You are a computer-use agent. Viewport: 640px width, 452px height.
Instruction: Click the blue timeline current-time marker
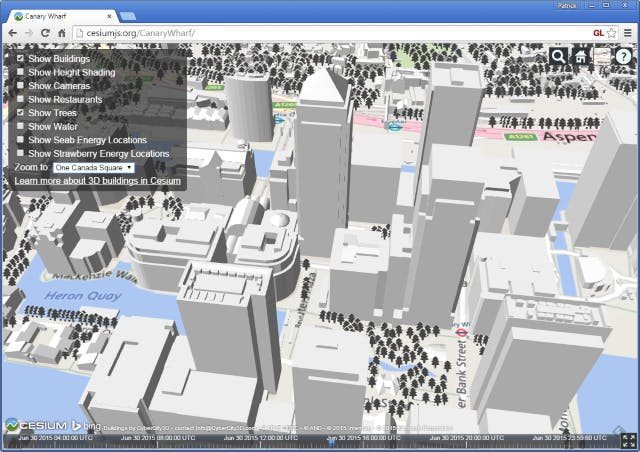[x=332, y=441]
